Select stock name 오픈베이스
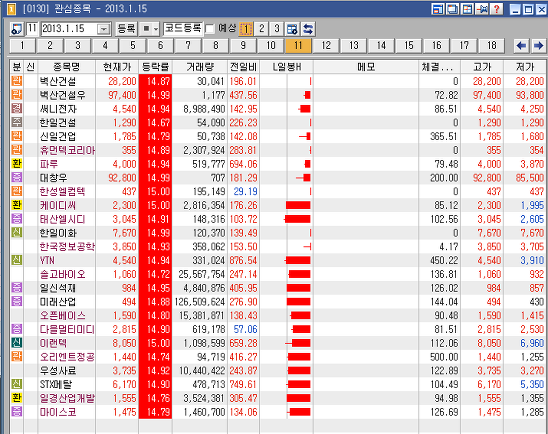 [x=63, y=315]
